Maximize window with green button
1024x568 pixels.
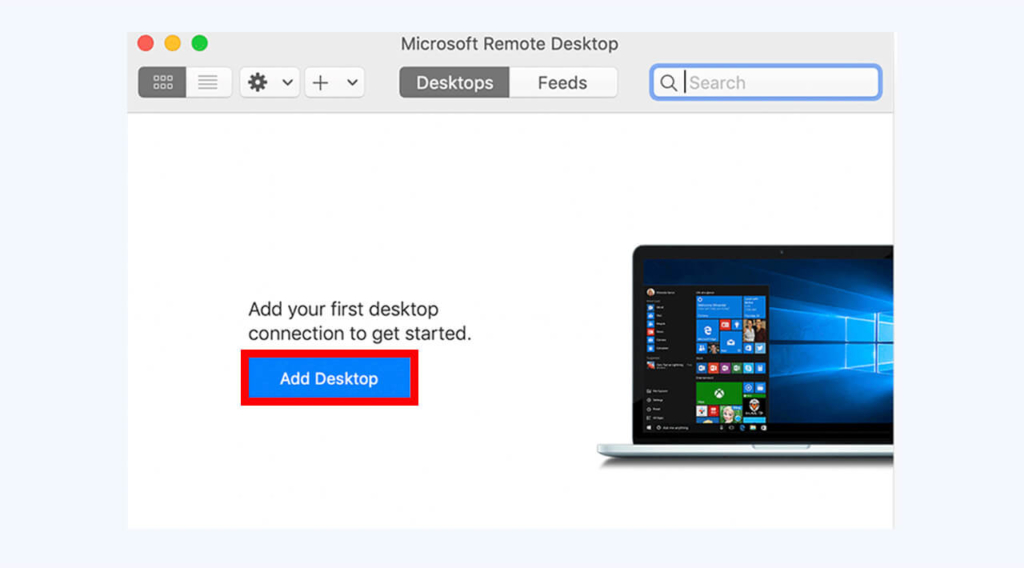(x=200, y=43)
